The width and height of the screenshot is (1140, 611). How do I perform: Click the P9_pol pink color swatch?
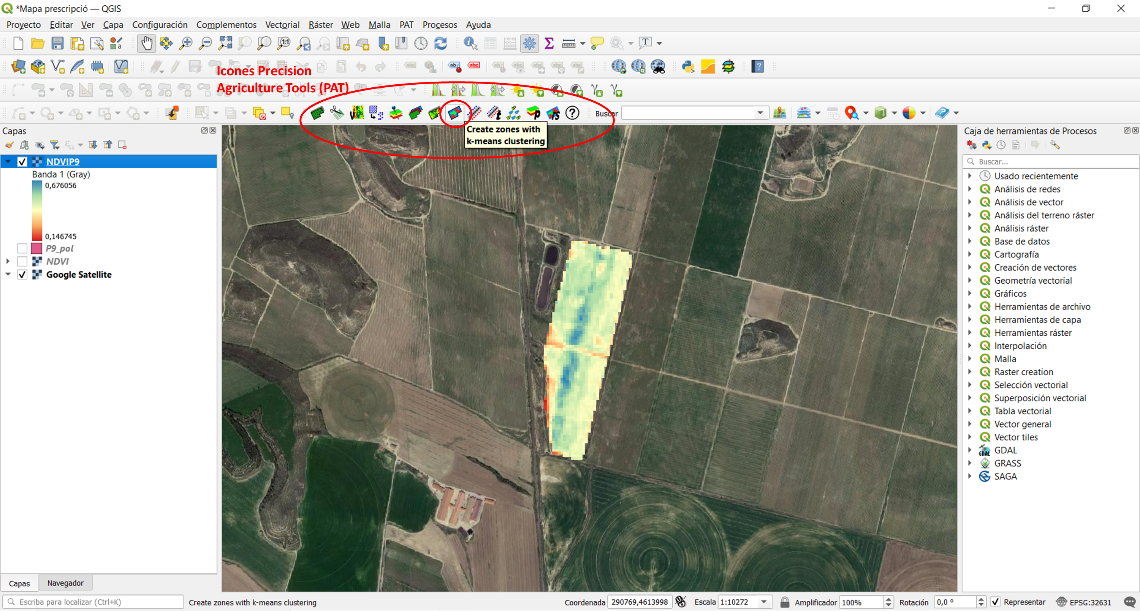tap(36, 249)
